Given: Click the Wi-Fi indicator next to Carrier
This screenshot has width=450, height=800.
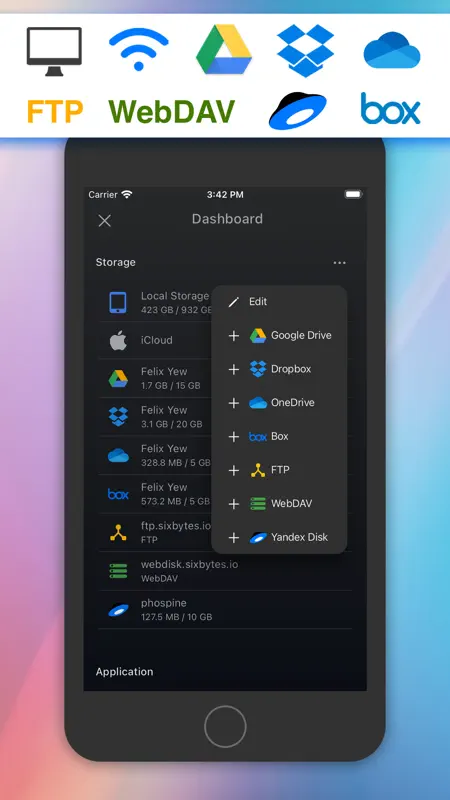Looking at the screenshot, I should [127, 194].
